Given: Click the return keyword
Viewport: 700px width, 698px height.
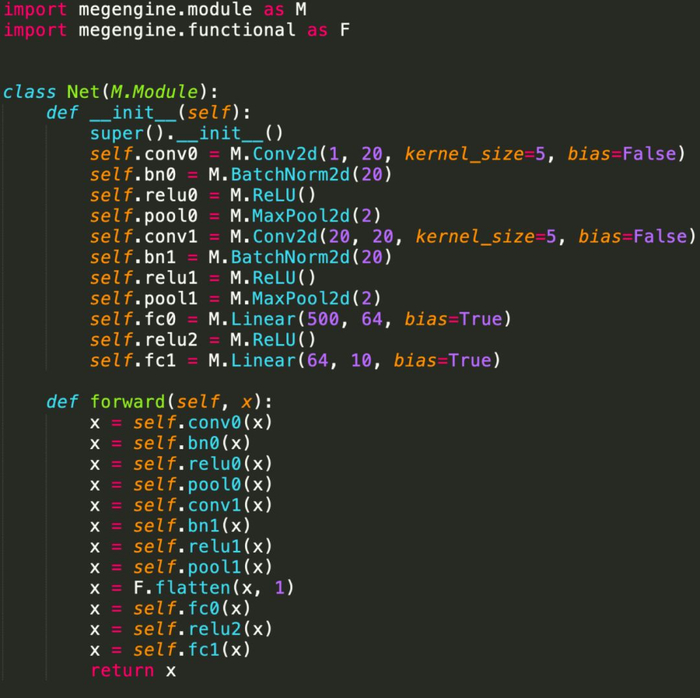Looking at the screenshot, I should pyautogui.click(x=122, y=670).
